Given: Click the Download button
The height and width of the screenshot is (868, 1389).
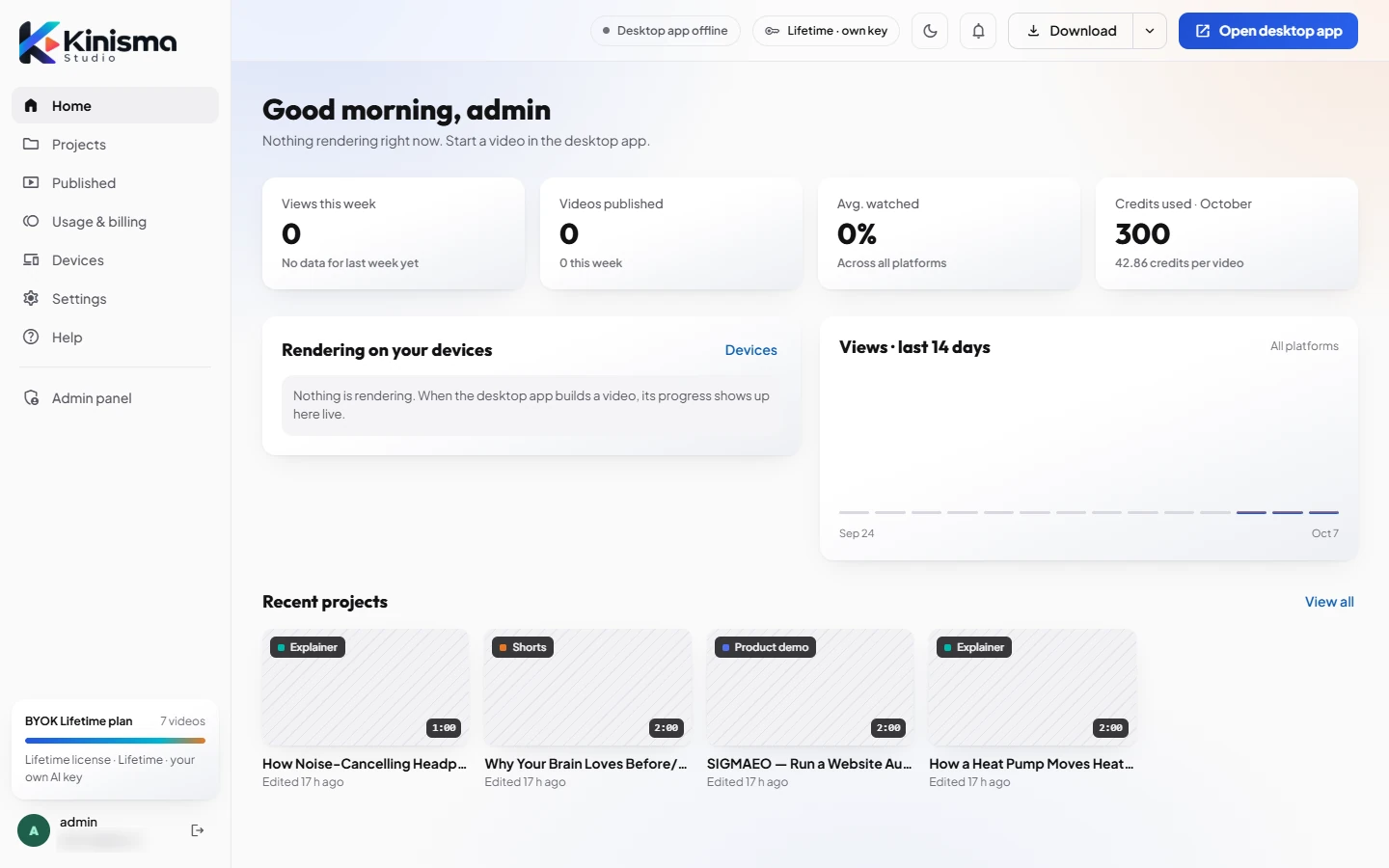Looking at the screenshot, I should tap(1071, 31).
